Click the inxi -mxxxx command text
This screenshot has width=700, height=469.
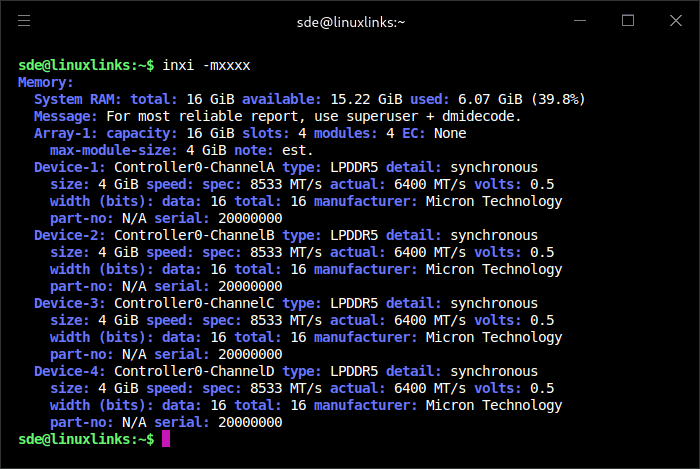point(206,65)
